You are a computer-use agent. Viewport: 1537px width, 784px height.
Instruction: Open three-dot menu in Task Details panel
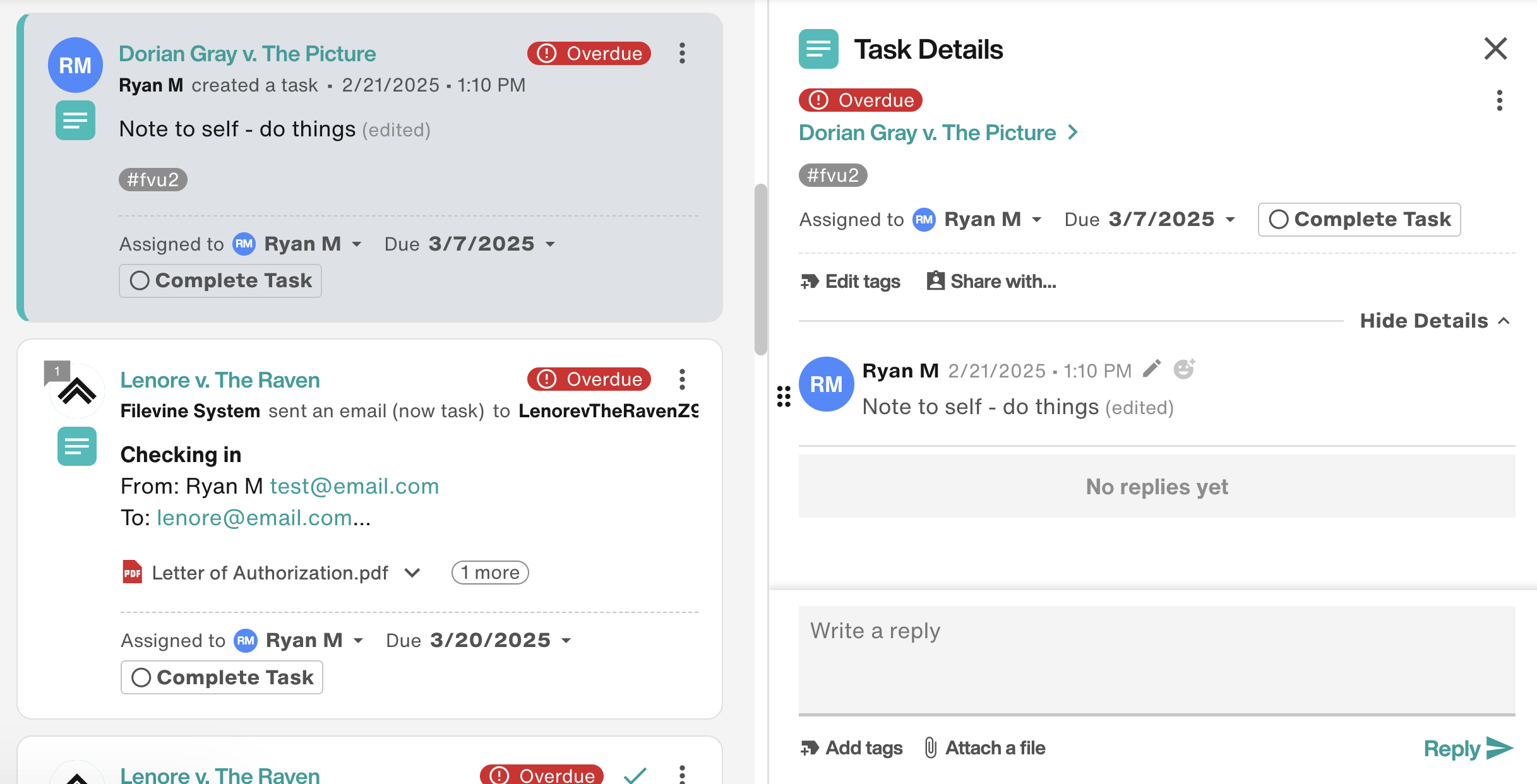click(x=1499, y=100)
